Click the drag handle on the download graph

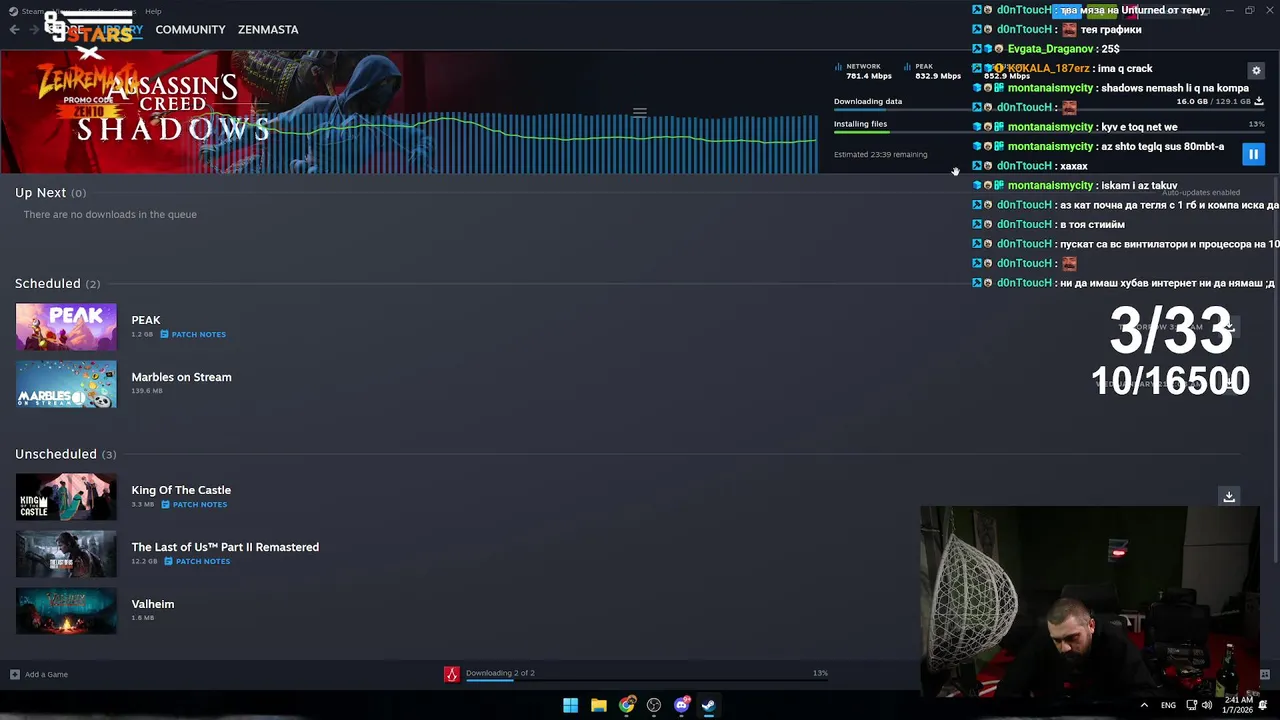(x=640, y=112)
